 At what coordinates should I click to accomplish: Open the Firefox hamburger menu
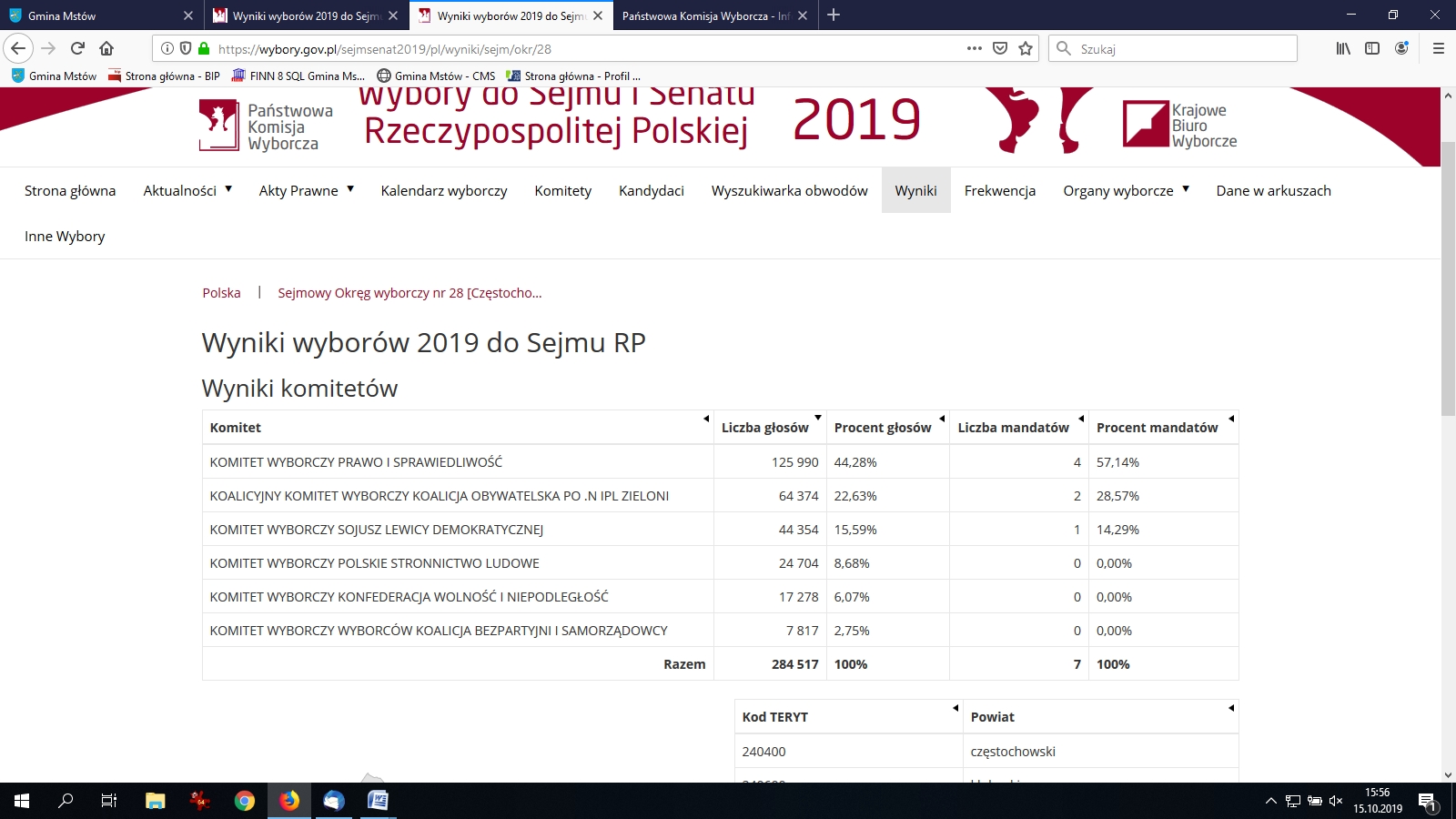1438,48
